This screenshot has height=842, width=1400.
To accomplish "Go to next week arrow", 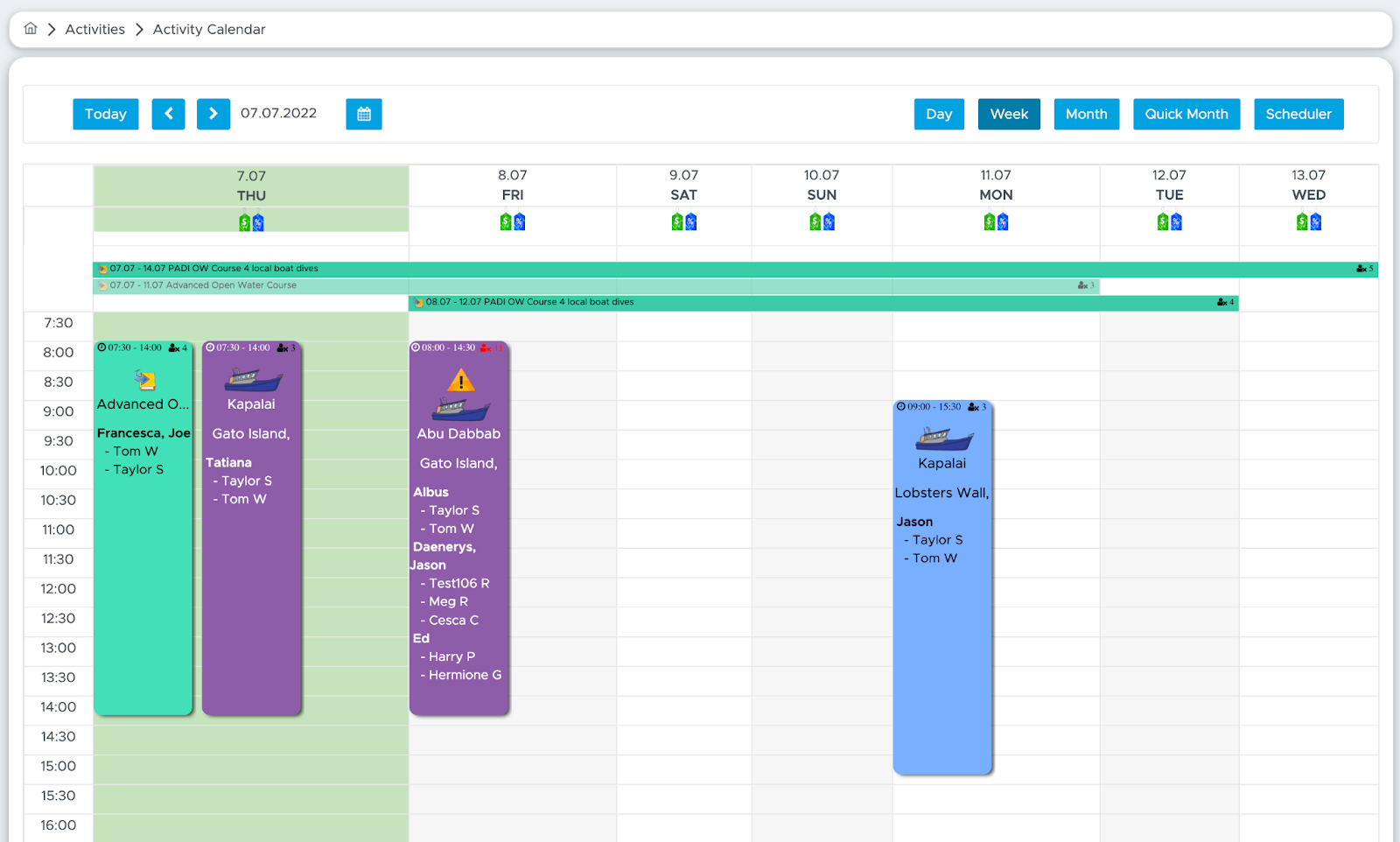I will point(213,114).
